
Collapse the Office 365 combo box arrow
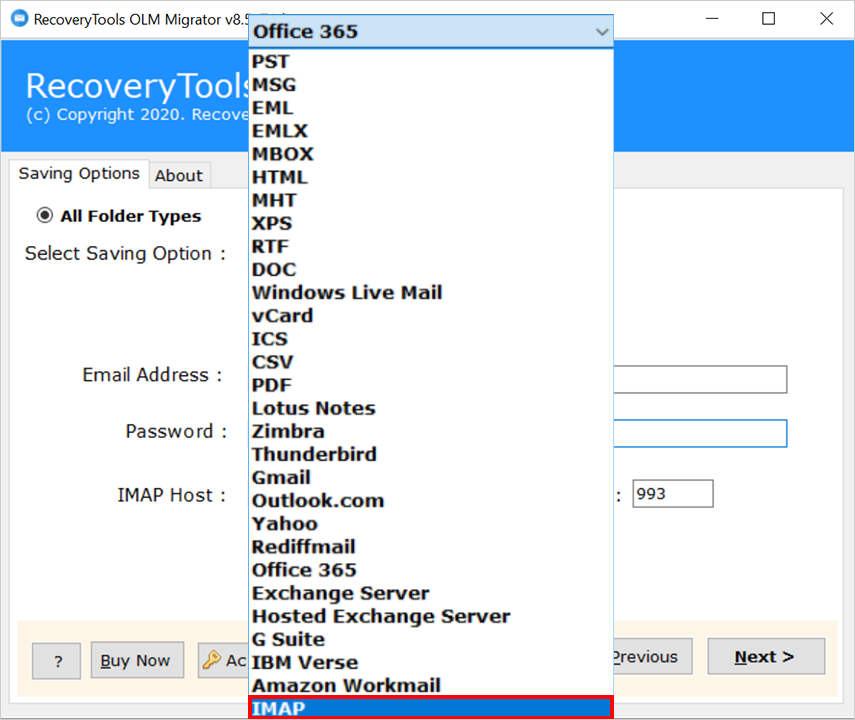(601, 32)
